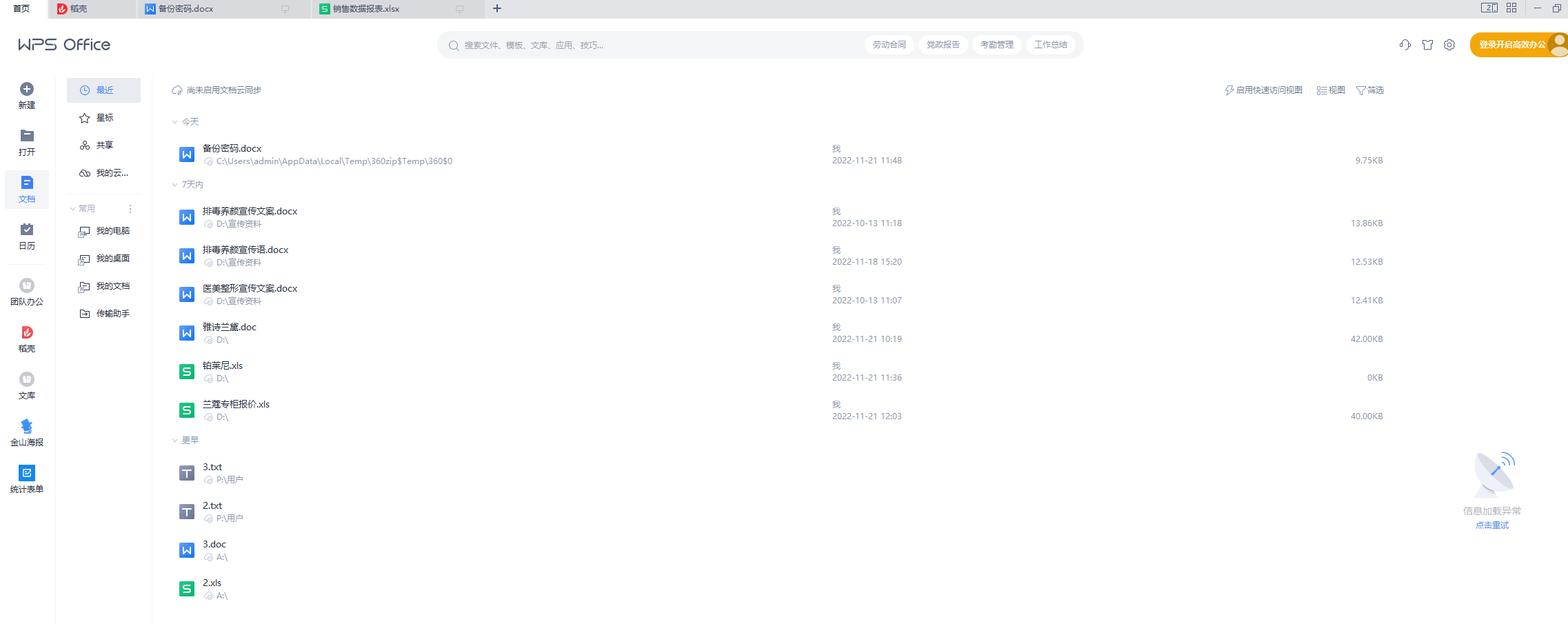Image resolution: width=1568 pixels, height=624 pixels.
Task: Collapse the 常用 sidebar section
Action: [73, 209]
